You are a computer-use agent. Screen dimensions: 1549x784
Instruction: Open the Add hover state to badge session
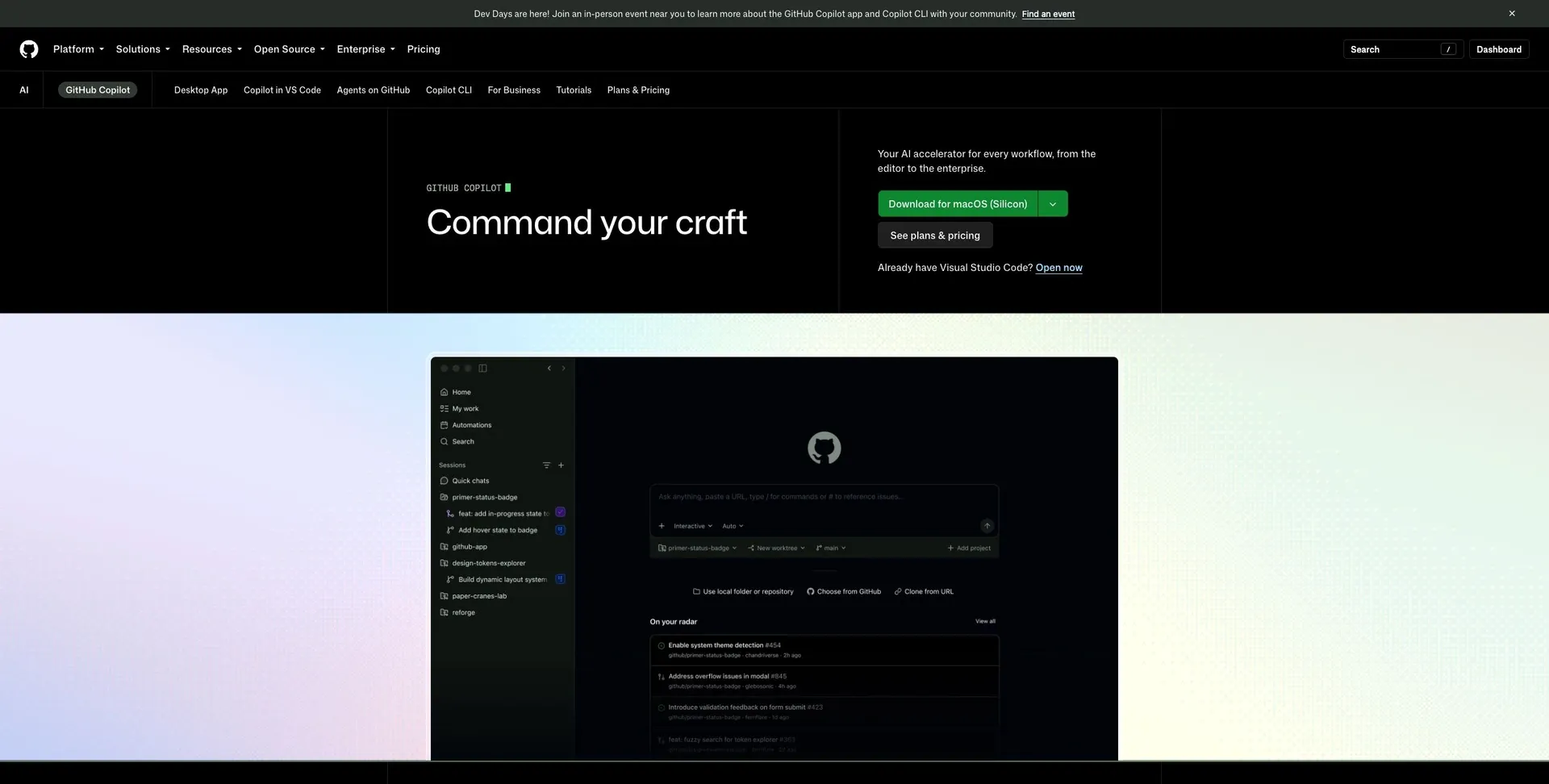pos(498,531)
